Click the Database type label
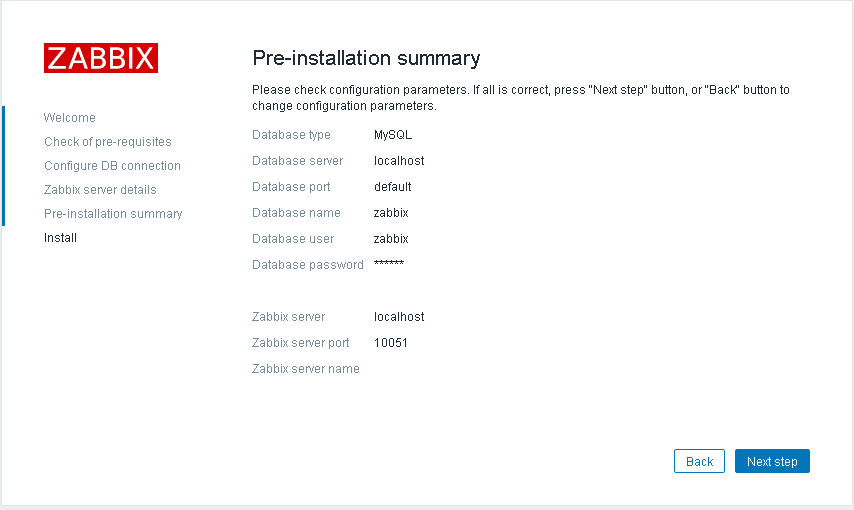 291,135
